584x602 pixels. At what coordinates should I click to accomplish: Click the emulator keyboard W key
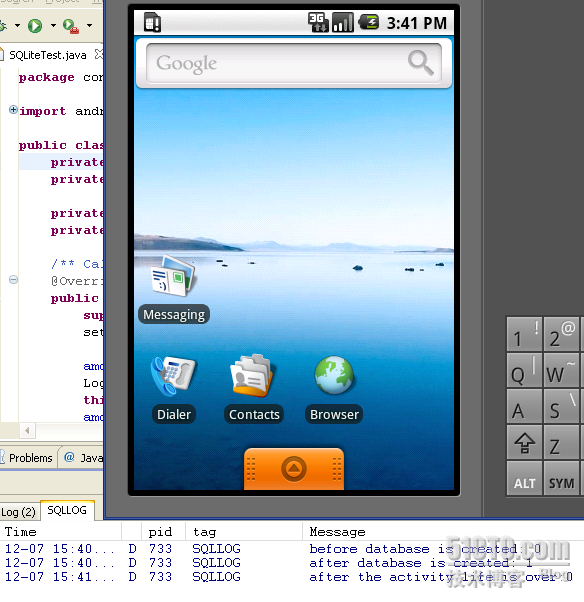[561, 370]
